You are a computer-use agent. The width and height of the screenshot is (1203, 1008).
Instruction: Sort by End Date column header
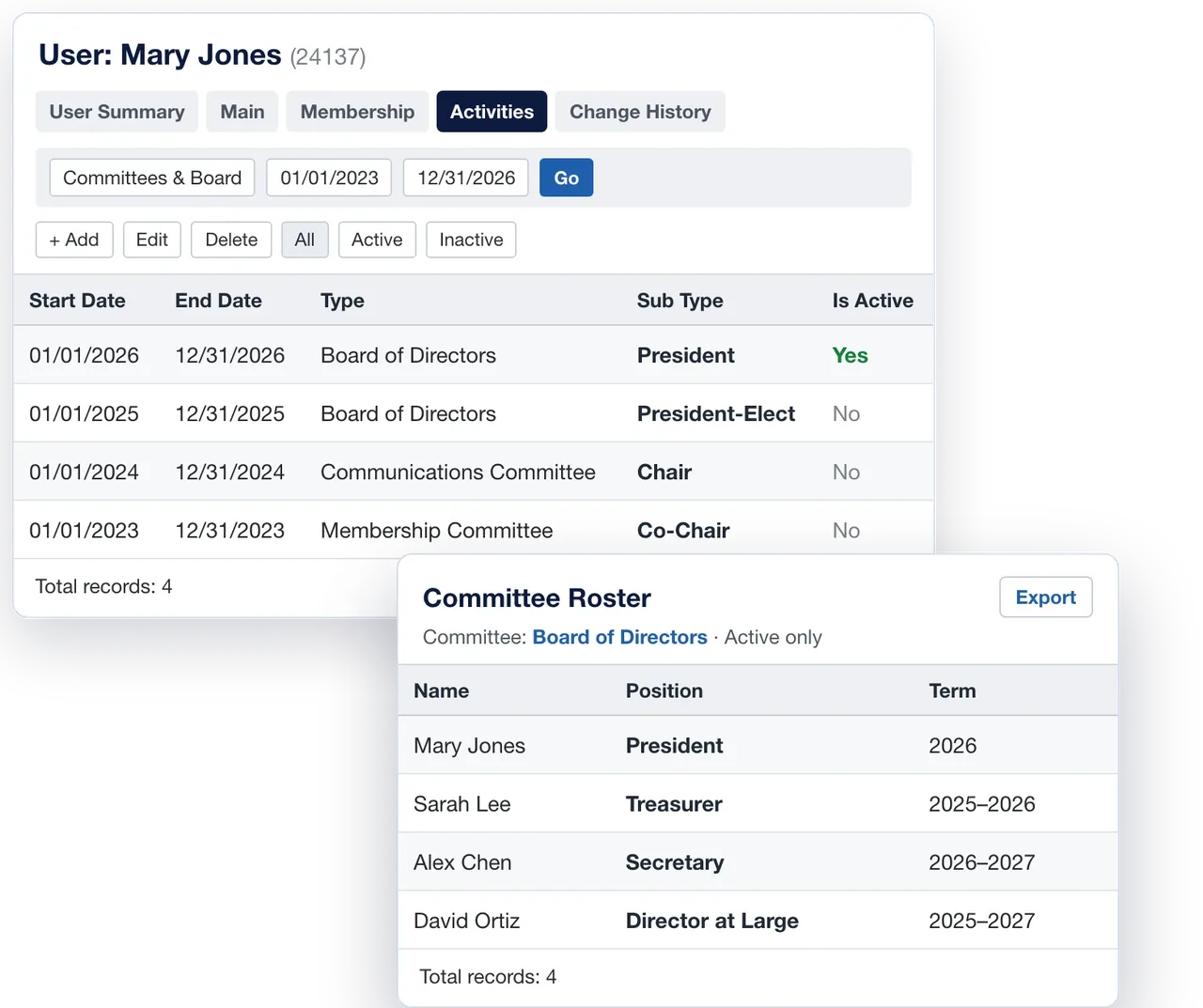coord(218,301)
